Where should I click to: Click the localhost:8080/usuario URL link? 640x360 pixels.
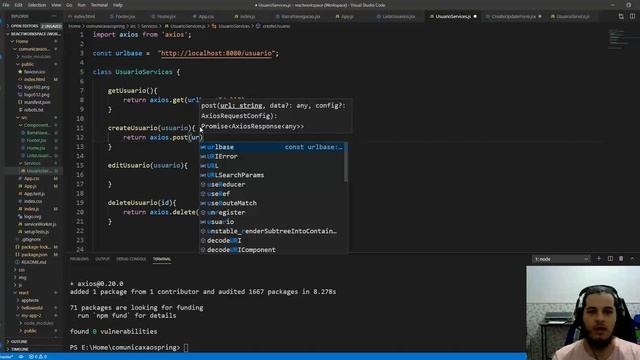click(x=217, y=53)
